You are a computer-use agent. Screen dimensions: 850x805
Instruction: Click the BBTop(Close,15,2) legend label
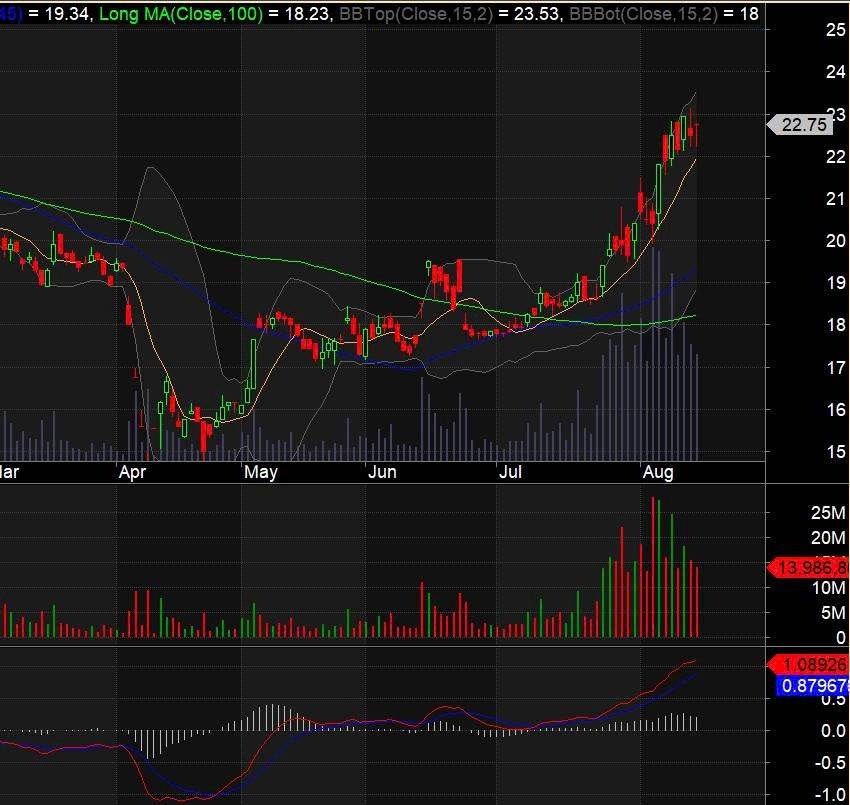(x=416, y=14)
